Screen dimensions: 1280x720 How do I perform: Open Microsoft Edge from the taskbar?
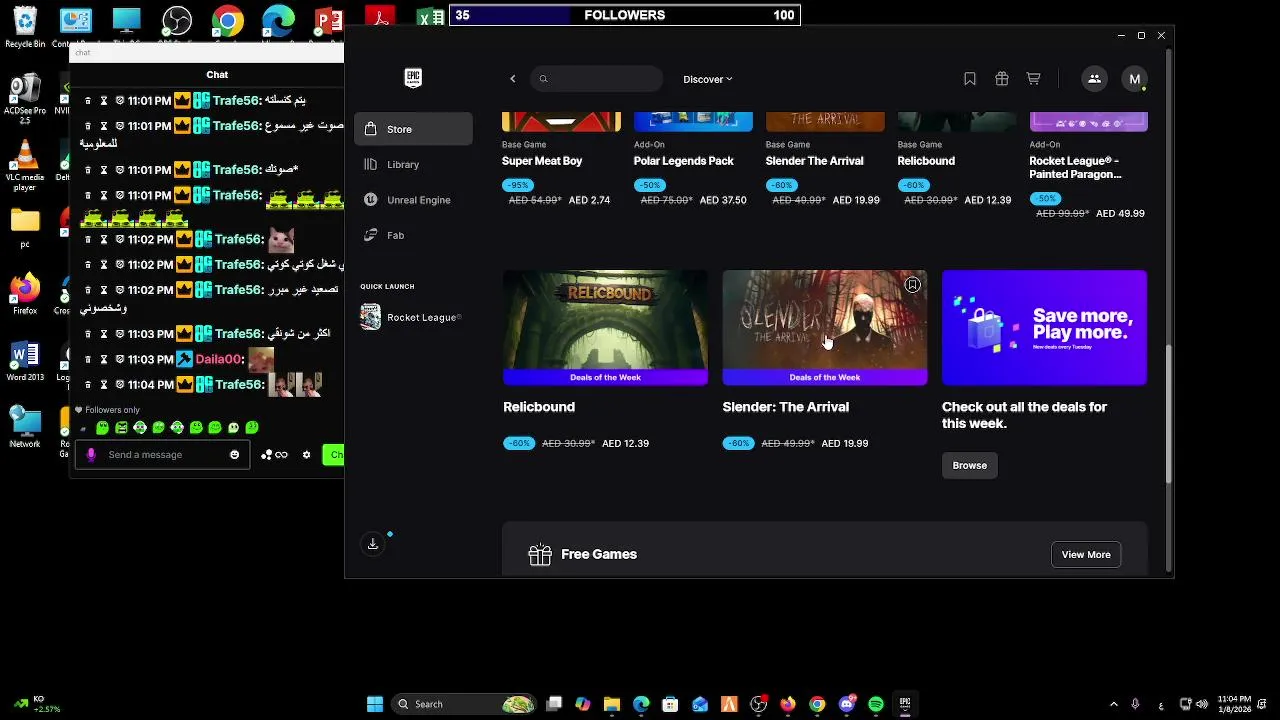click(641, 704)
